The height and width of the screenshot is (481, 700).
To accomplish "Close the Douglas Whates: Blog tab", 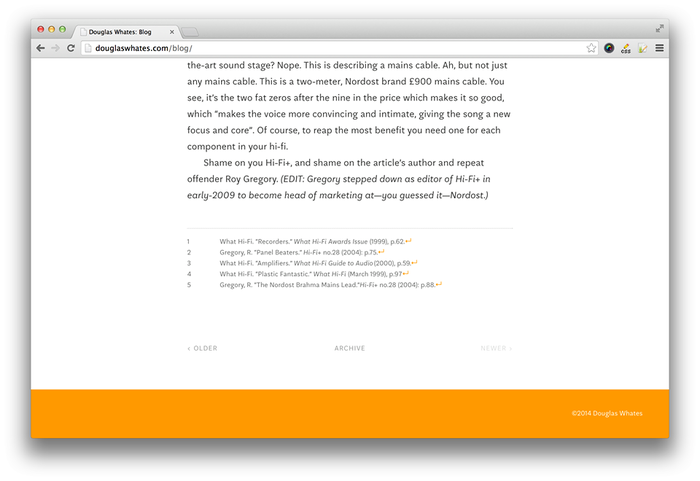I will click(x=172, y=31).
